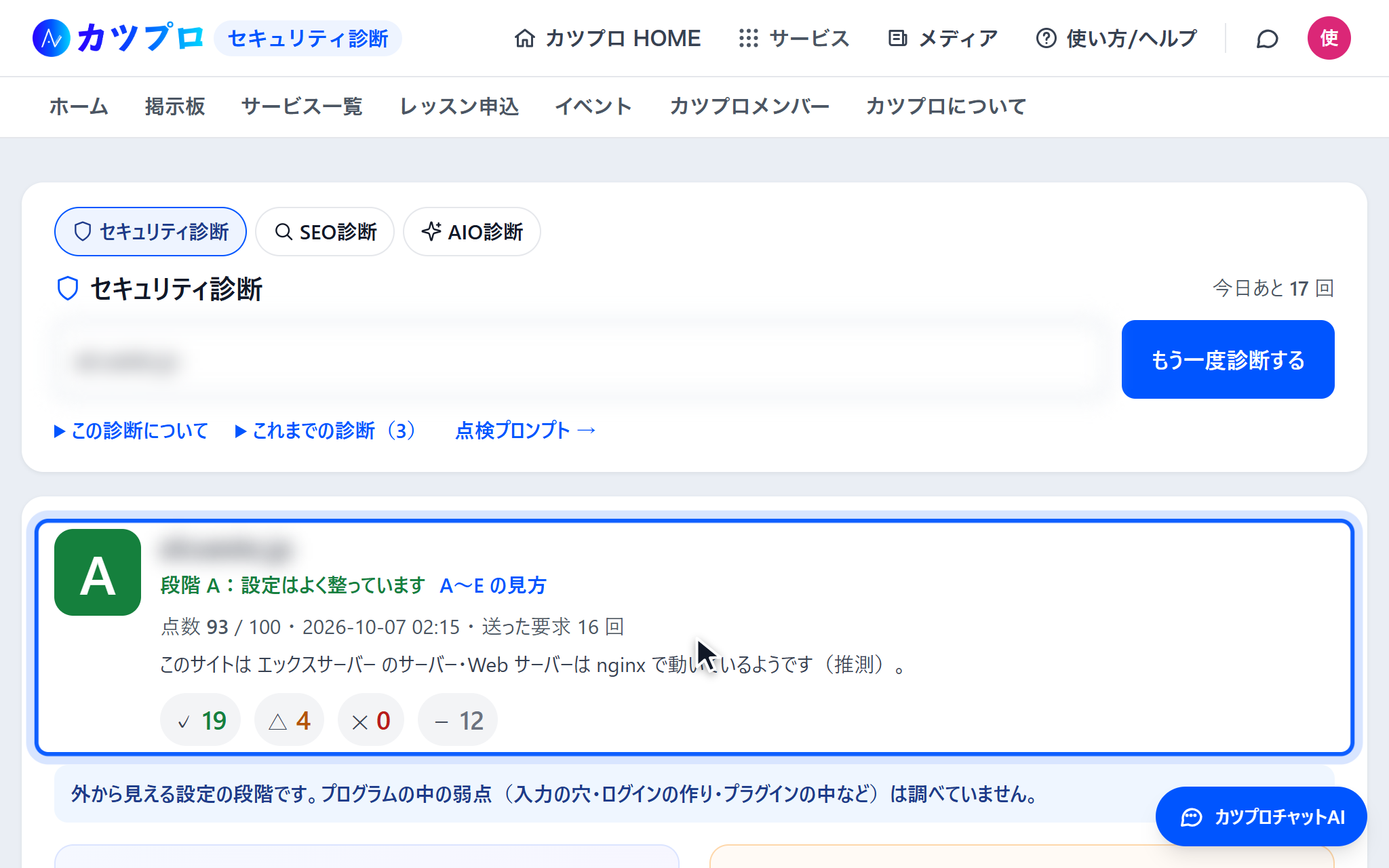Click the 今日あと 17 回 remaining count
The image size is (1389, 868).
tap(1273, 288)
